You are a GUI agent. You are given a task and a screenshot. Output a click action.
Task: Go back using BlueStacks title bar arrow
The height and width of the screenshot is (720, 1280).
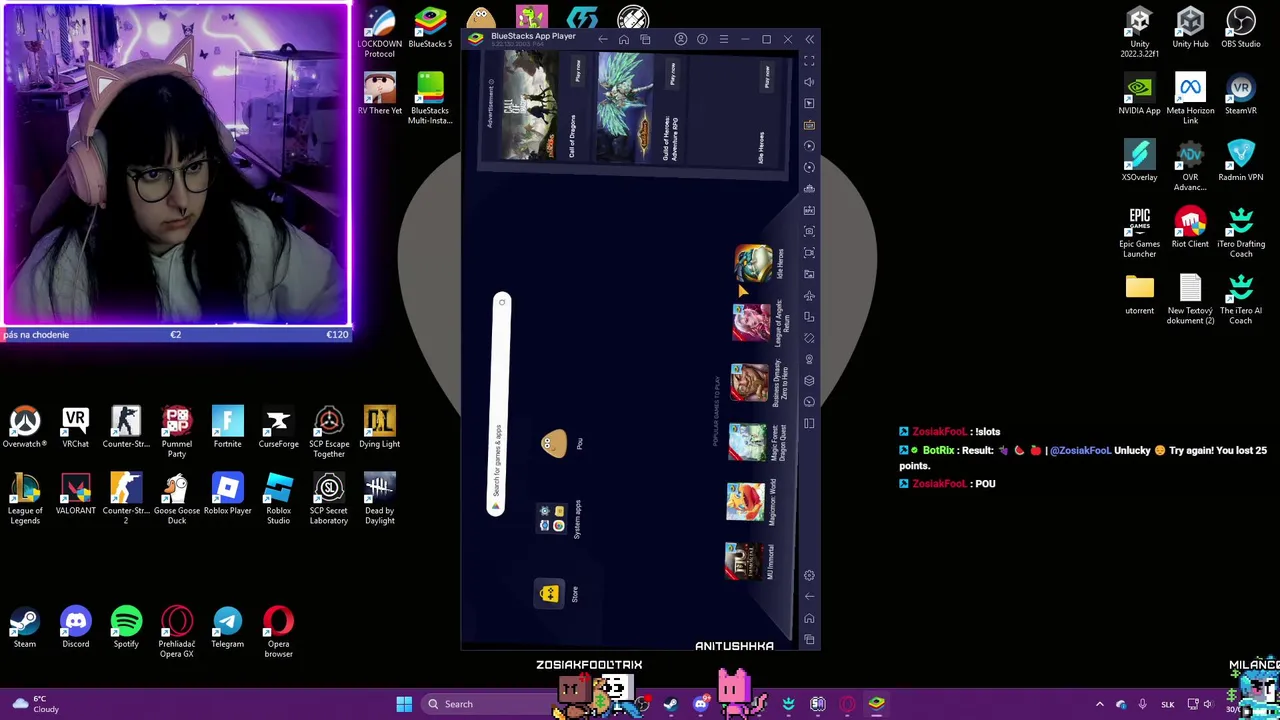click(x=602, y=40)
